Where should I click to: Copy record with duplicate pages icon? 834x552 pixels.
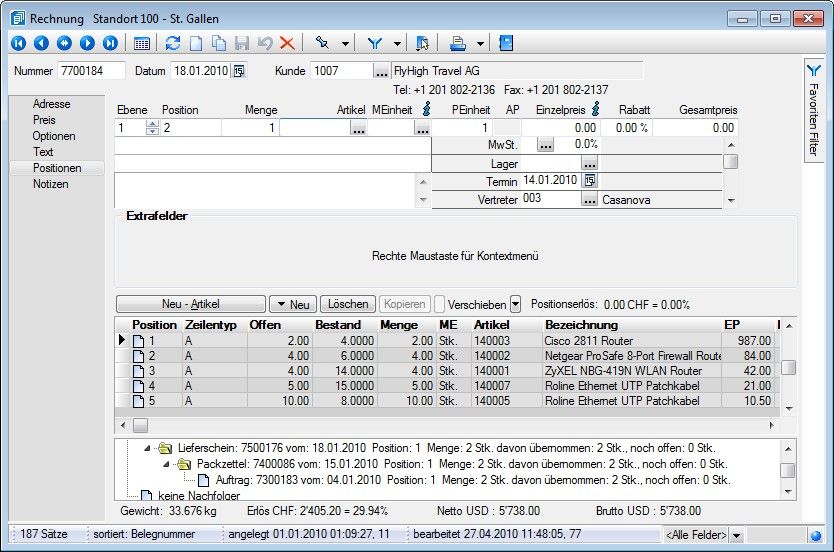pos(219,43)
